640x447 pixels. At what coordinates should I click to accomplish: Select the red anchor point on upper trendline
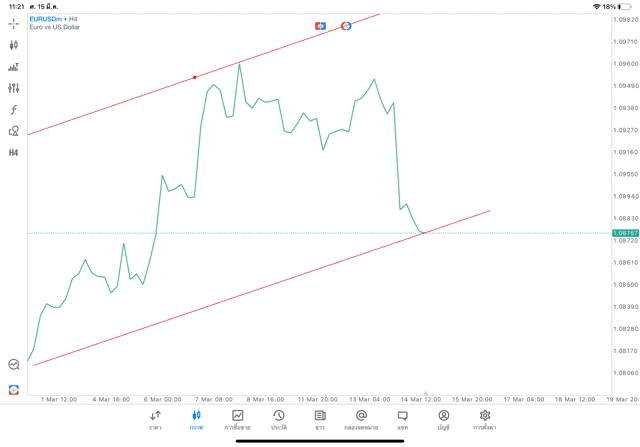click(x=195, y=77)
